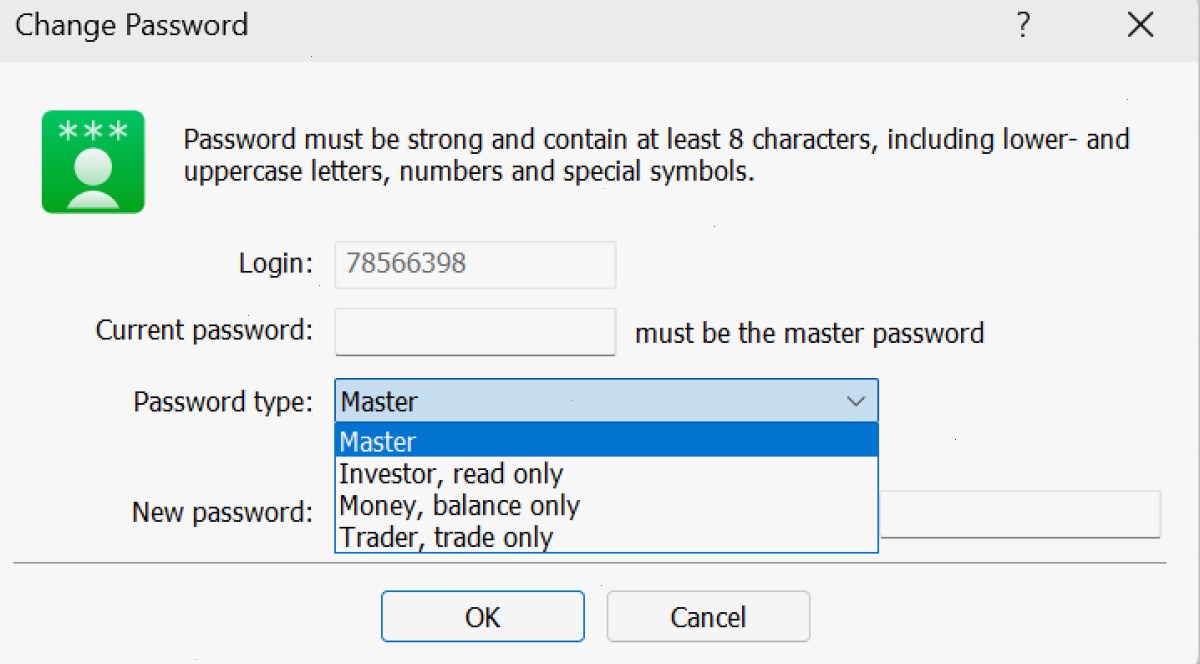This screenshot has width=1200, height=664.
Task: Open help via the question mark button
Action: (1023, 26)
